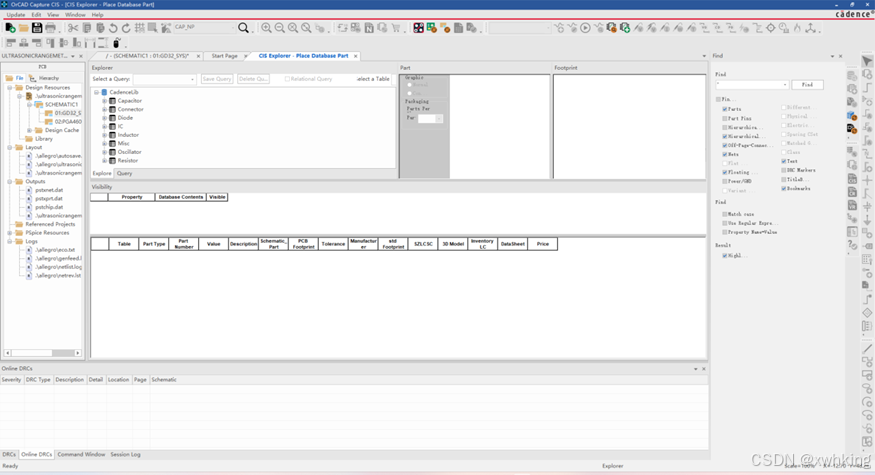The image size is (875, 475).
Task: Enable the Match case checkbox
Action: [x=725, y=214]
